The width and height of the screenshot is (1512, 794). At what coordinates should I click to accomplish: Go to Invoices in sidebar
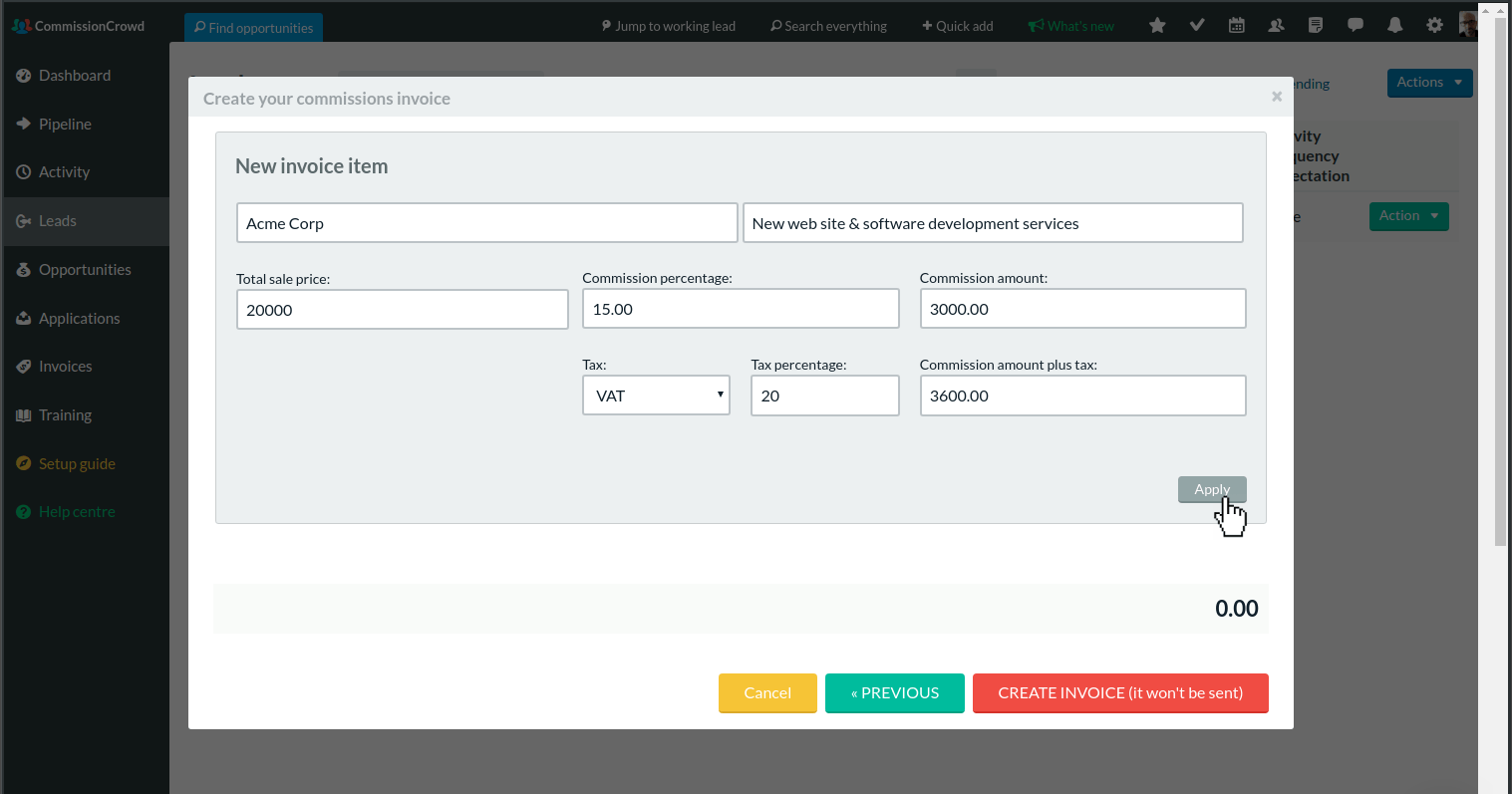[65, 367]
